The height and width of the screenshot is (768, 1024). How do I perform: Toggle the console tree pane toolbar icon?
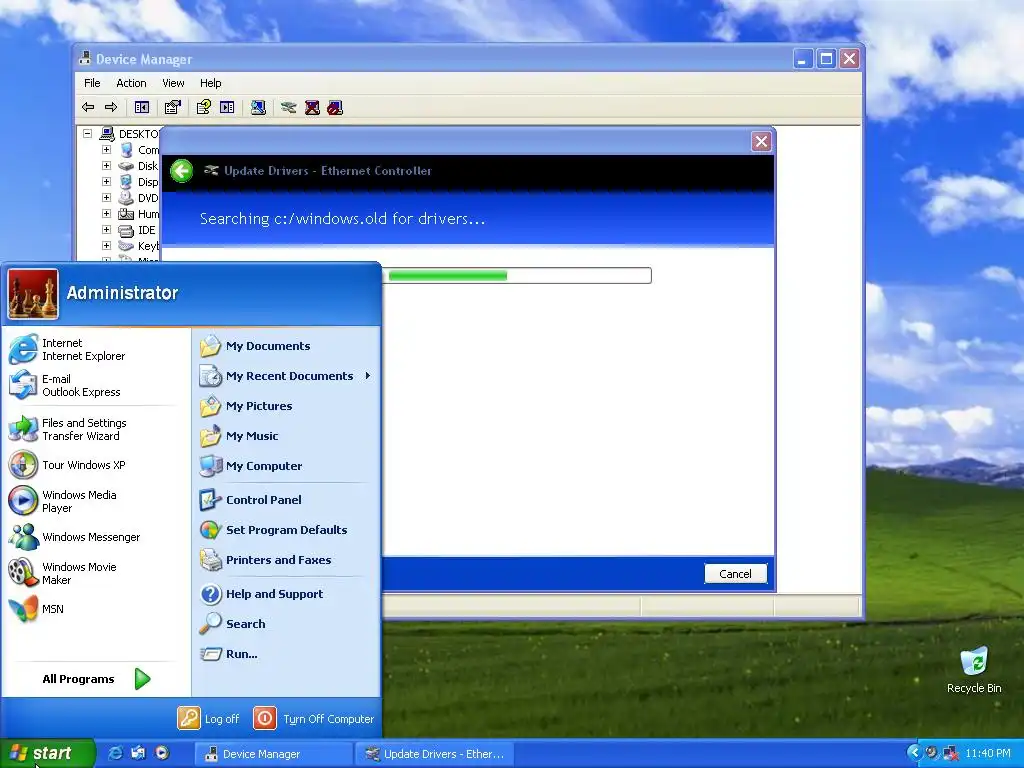click(x=142, y=107)
